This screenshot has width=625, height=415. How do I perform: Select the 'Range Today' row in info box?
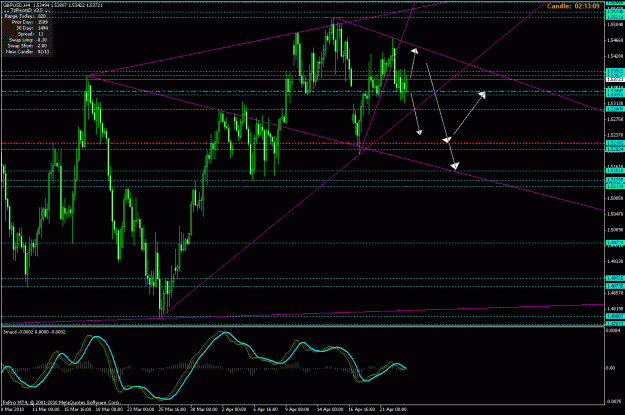click(x=25, y=16)
